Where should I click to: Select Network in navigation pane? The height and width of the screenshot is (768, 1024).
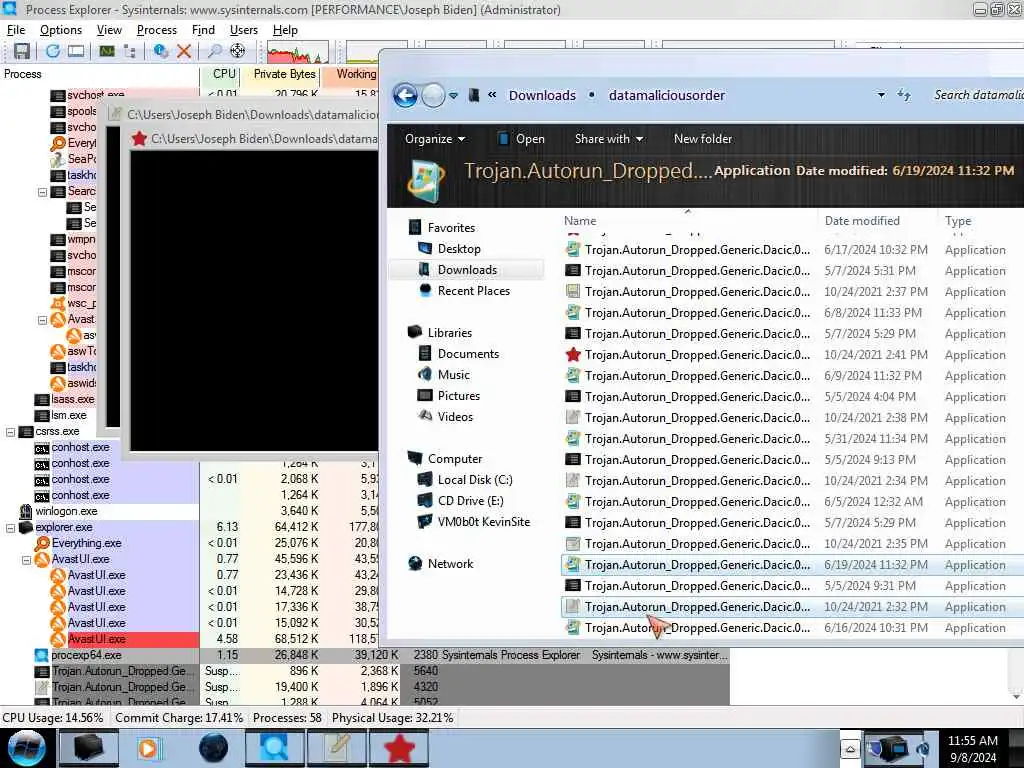[451, 564]
